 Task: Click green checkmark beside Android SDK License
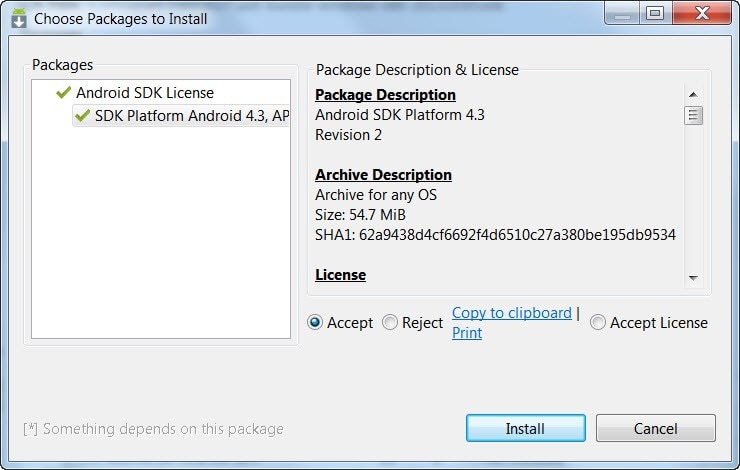pyautogui.click(x=63, y=92)
